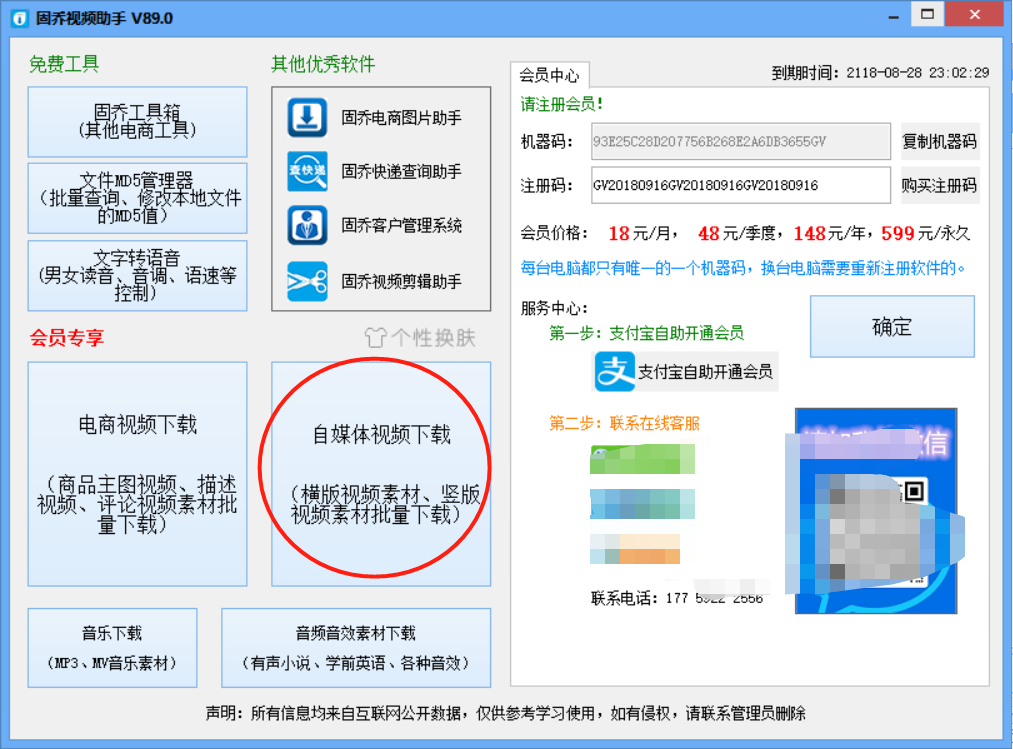Viewport: 1013px width, 749px height.
Task: Open 音乐下载 for MP3 and MV downloads
Action: pyautogui.click(x=112, y=645)
